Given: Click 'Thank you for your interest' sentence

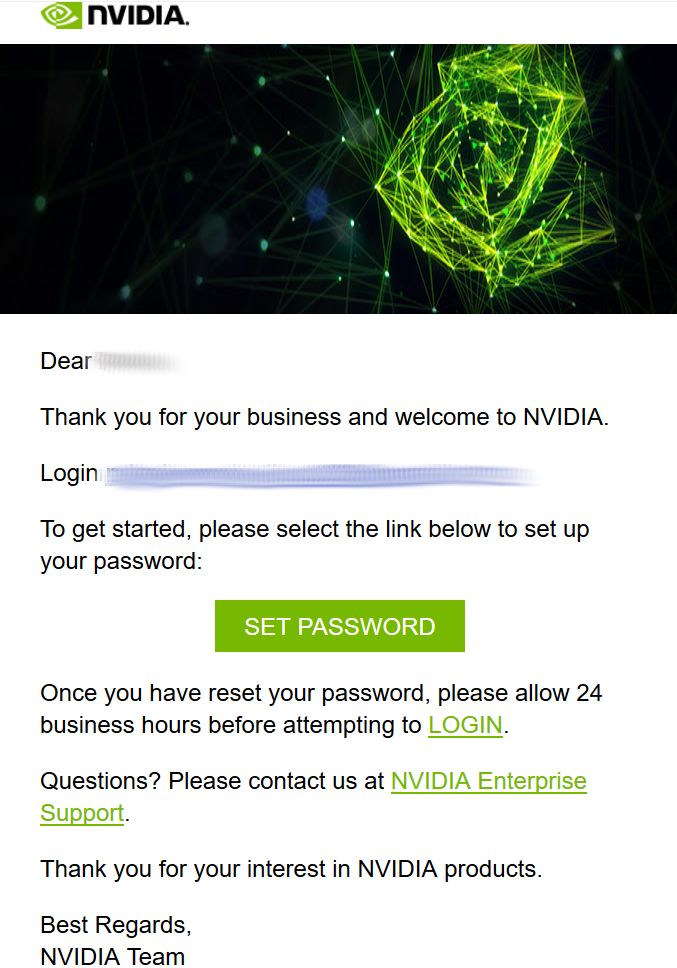Looking at the screenshot, I should tap(291, 869).
